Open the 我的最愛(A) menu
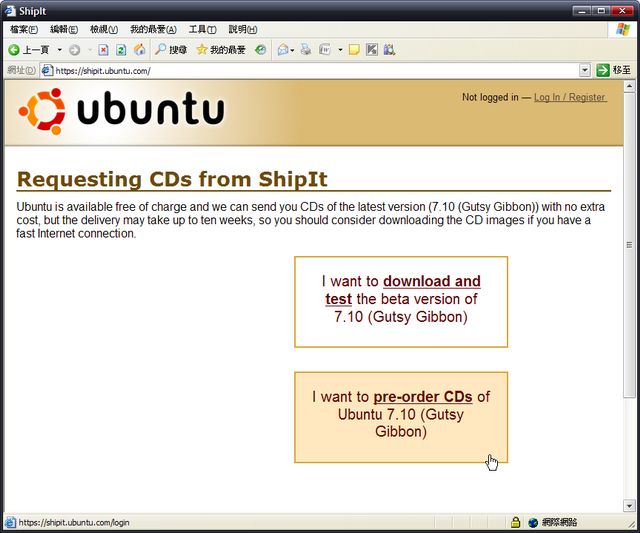Image resolution: width=640 pixels, height=533 pixels. click(x=153, y=29)
